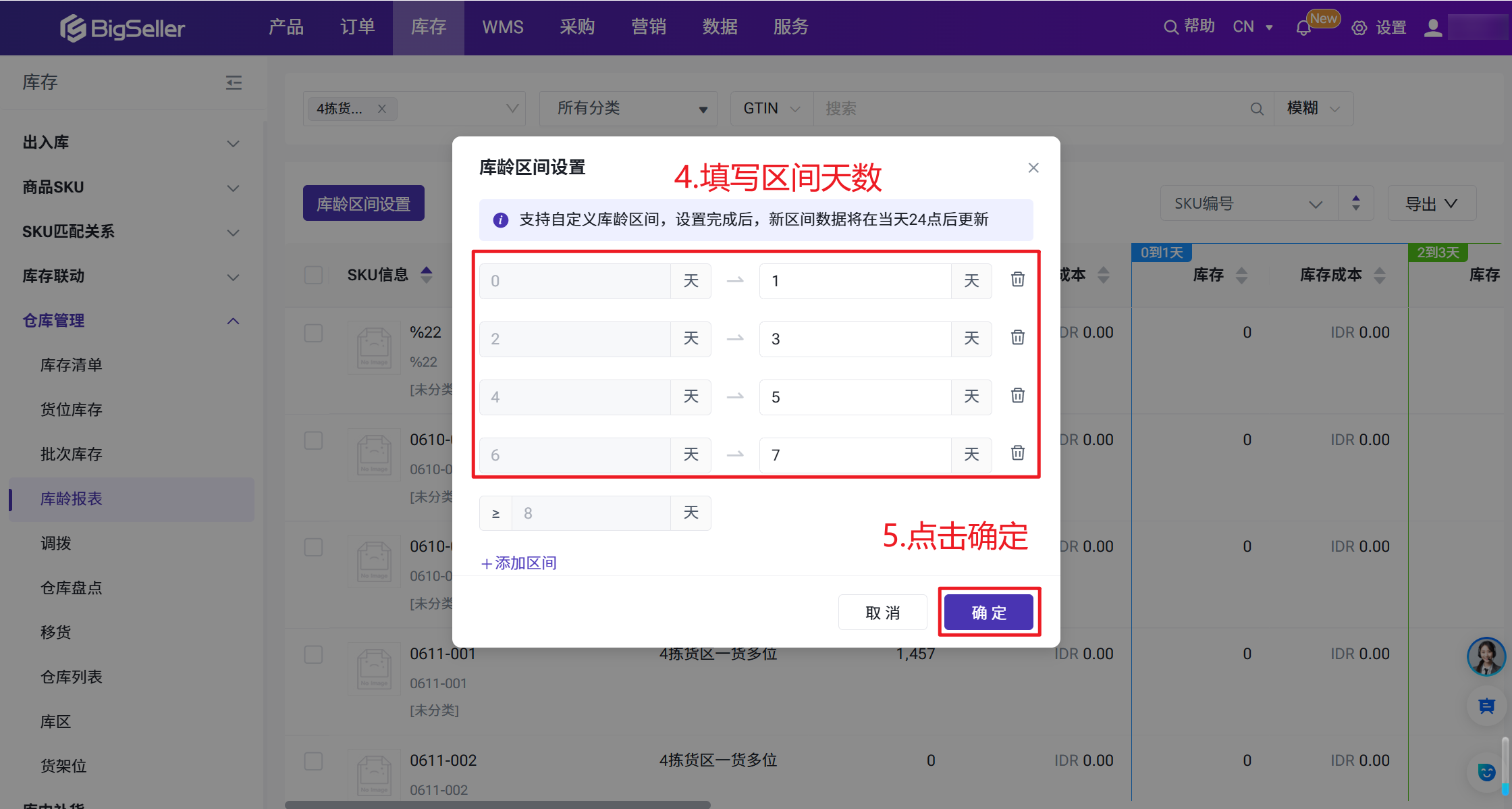Open the 所有分类 category dropdown
The width and height of the screenshot is (1512, 809).
[628, 109]
